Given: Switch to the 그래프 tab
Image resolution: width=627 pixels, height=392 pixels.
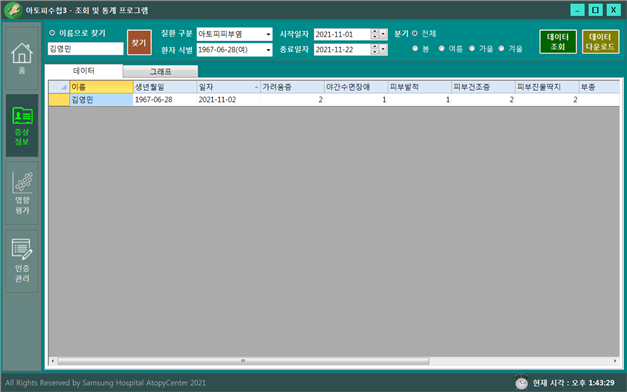Looking at the screenshot, I should point(160,72).
